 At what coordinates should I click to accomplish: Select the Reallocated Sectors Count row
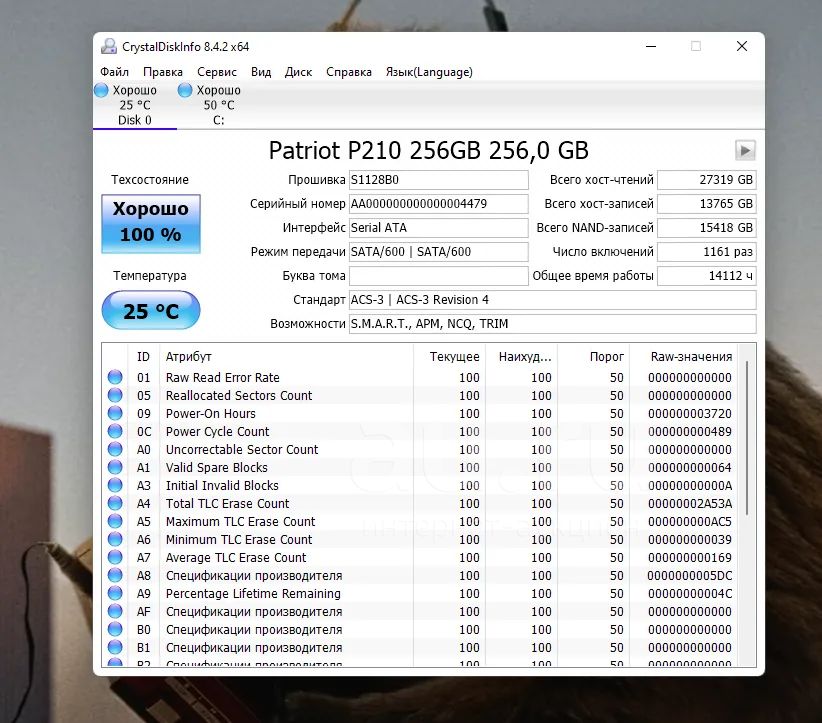pos(419,395)
